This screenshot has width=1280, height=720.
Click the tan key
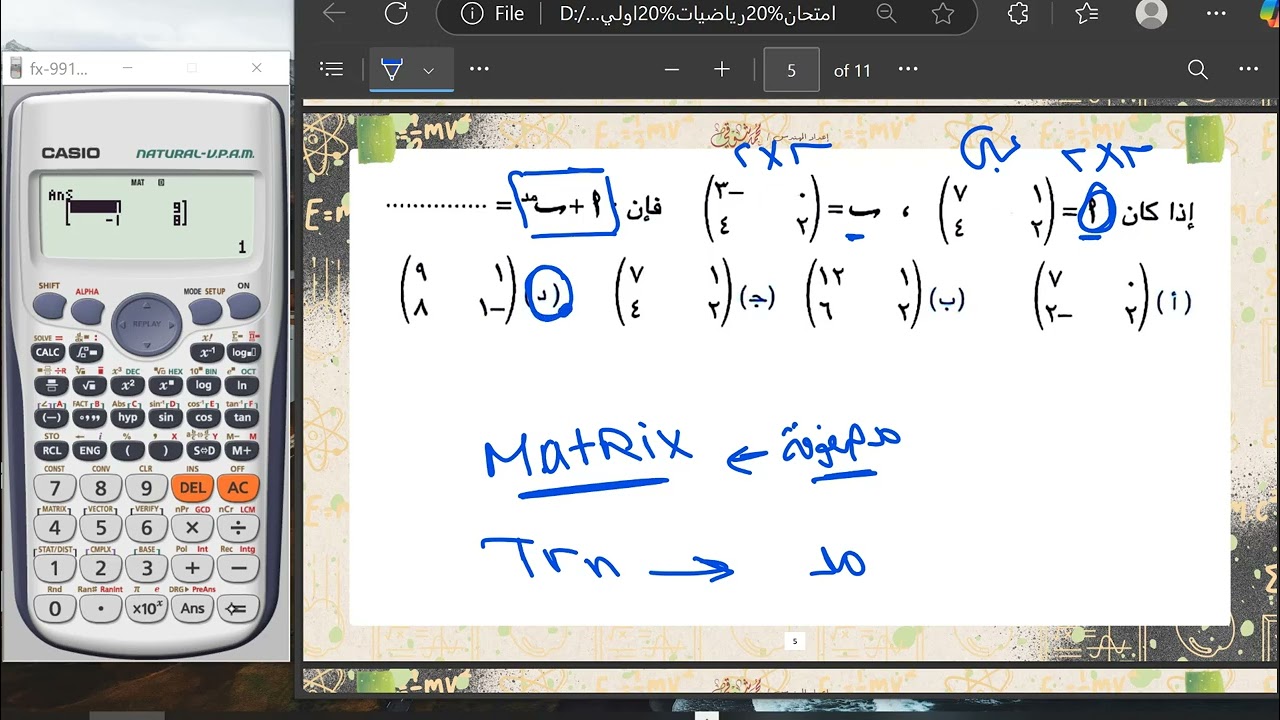[241, 418]
